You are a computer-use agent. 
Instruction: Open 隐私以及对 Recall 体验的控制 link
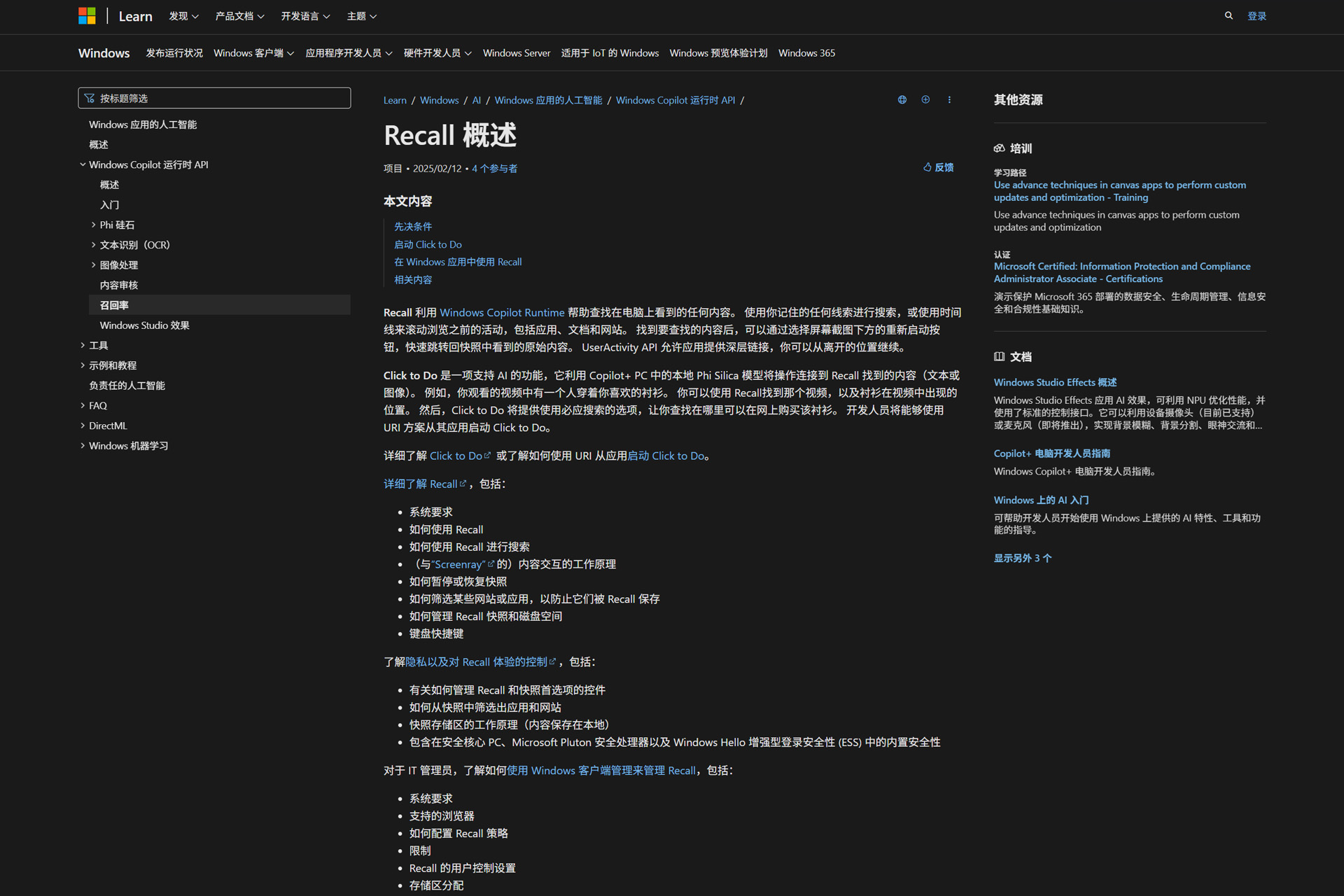pyautogui.click(x=480, y=662)
